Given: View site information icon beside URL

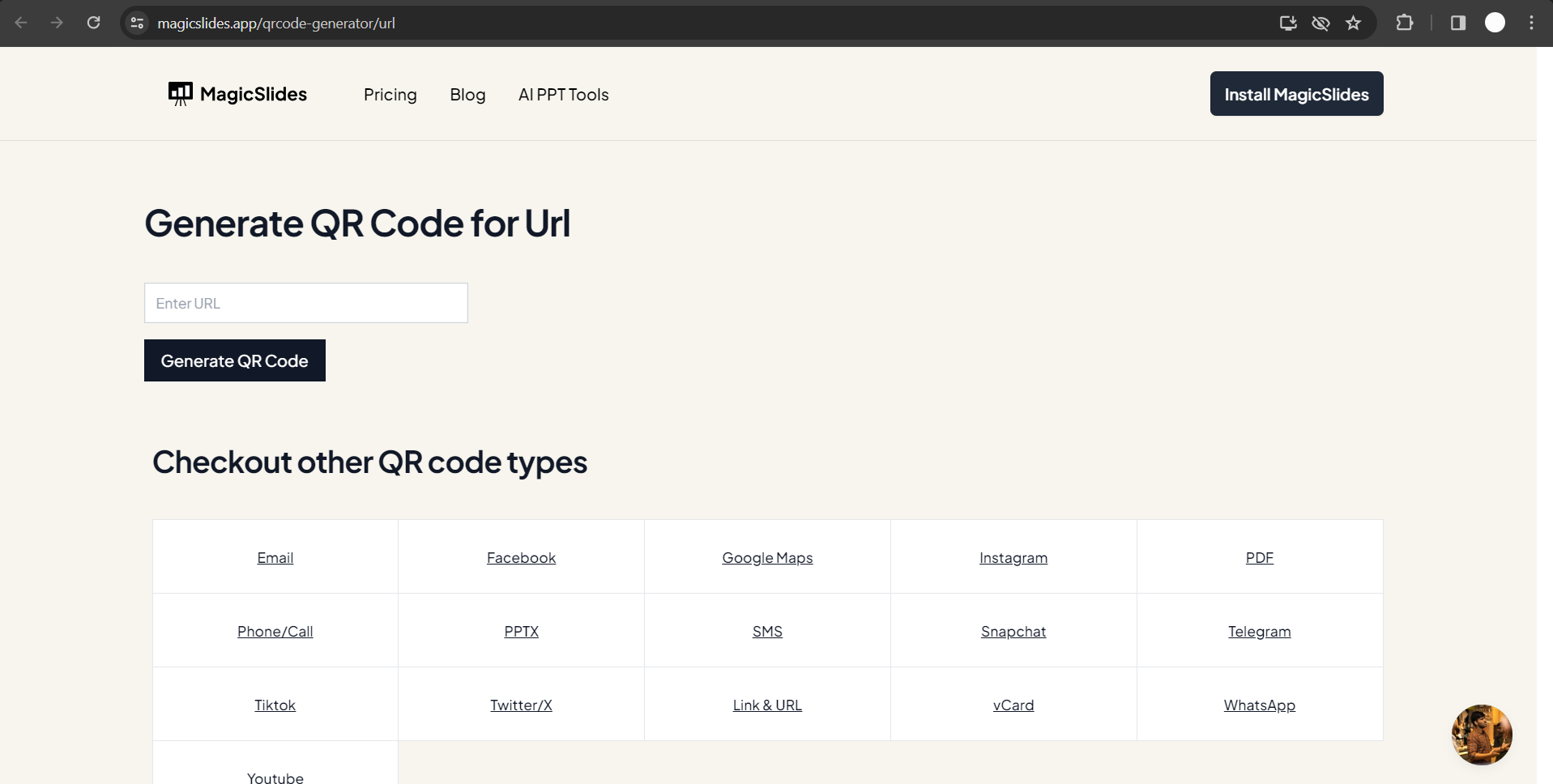Looking at the screenshot, I should tap(138, 23).
